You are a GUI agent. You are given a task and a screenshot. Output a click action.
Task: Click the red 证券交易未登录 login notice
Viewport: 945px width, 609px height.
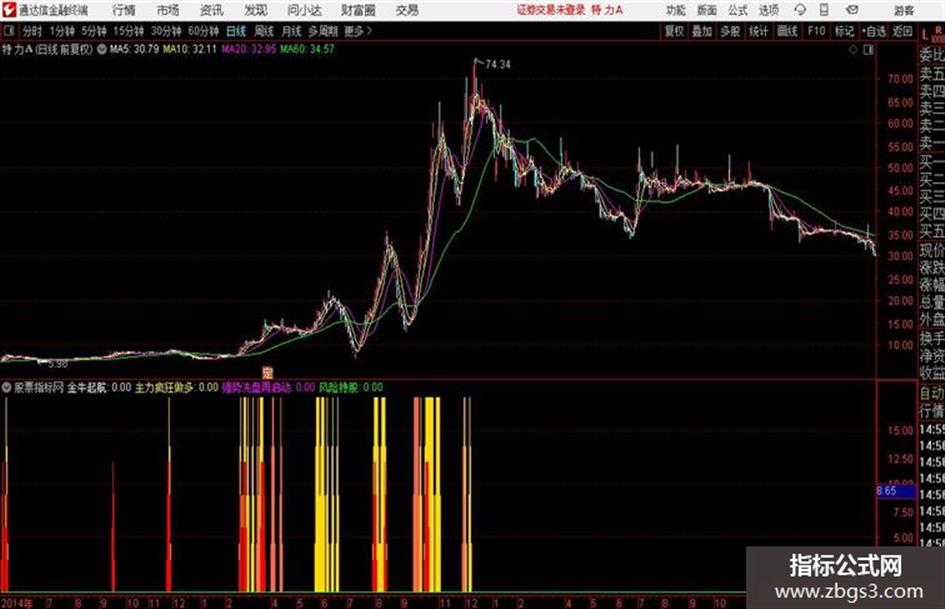tap(551, 10)
